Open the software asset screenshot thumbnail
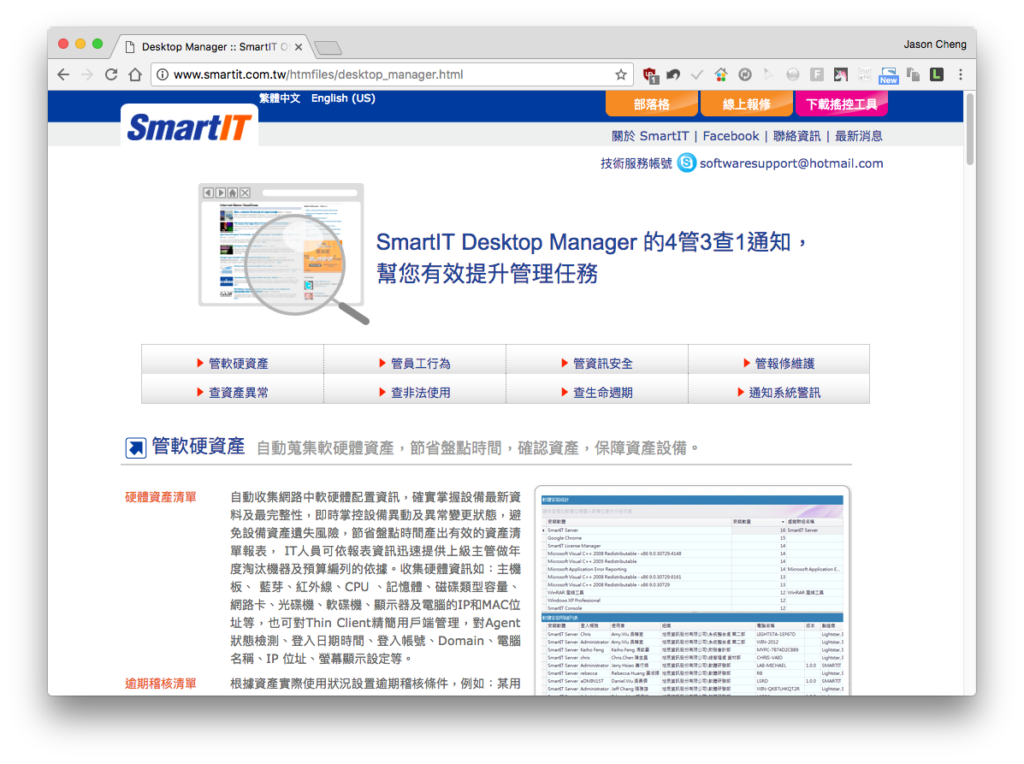This screenshot has height=764, width=1024. [692, 590]
